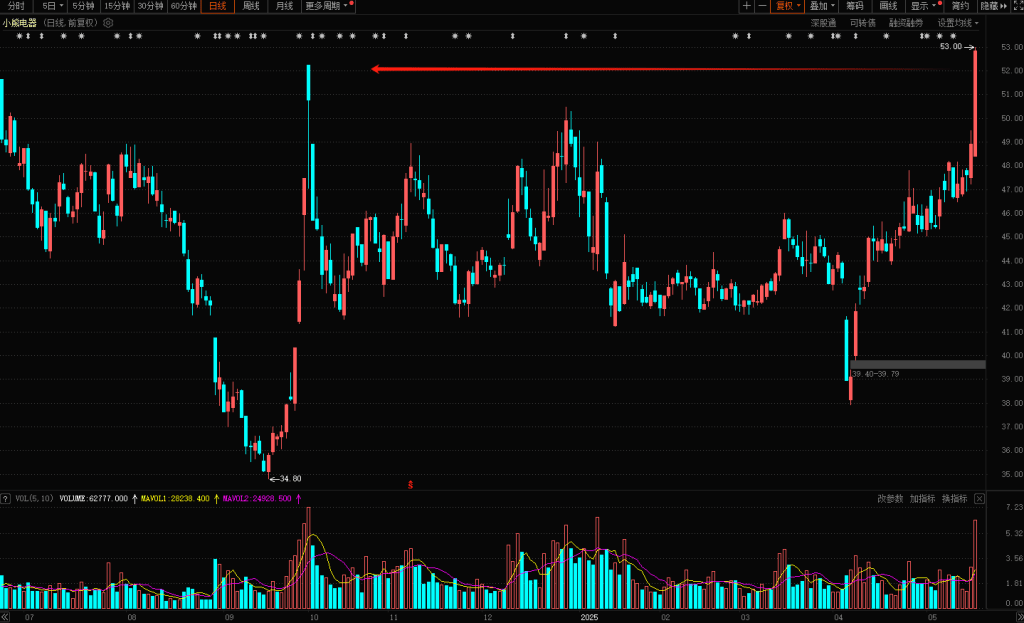Expand the 更多周期 dropdown

(x=327, y=6)
